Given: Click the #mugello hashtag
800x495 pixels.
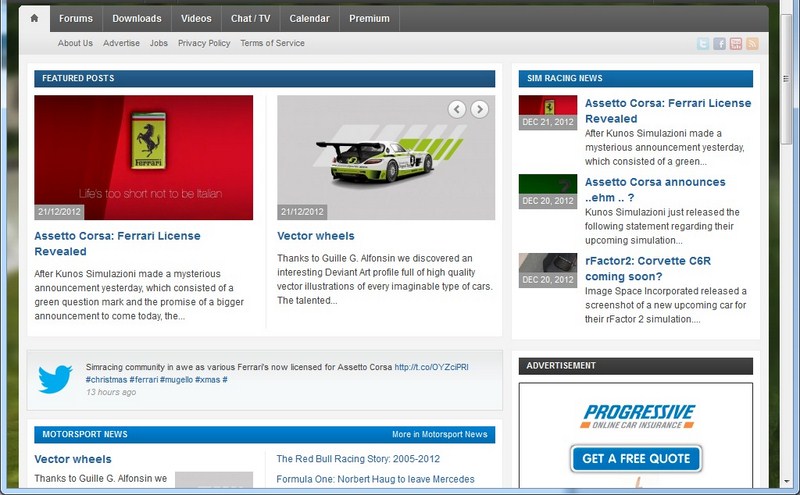Looking at the screenshot, I should pos(176,380).
